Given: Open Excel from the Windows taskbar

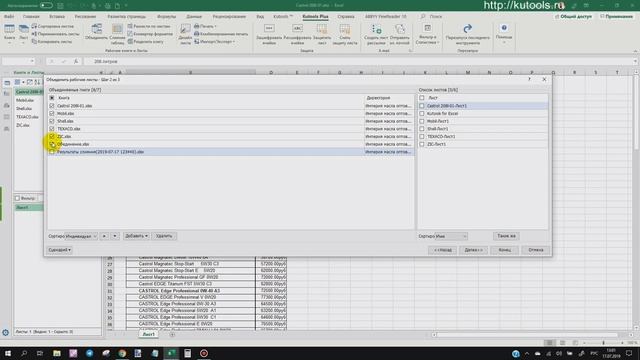Looking at the screenshot, I should click(171, 353).
